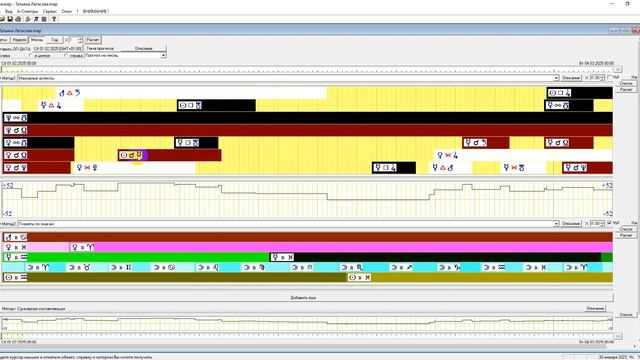Viewport: 640px width, 360px height.
Task: Click the period count stepper arrows
Action: (80, 40)
